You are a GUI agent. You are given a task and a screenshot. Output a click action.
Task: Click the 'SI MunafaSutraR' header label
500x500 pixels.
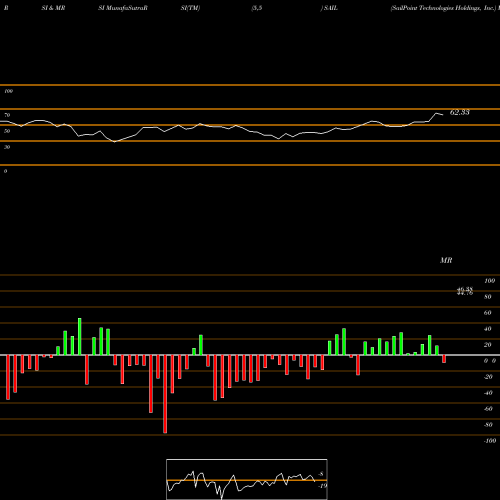[x=123, y=8]
